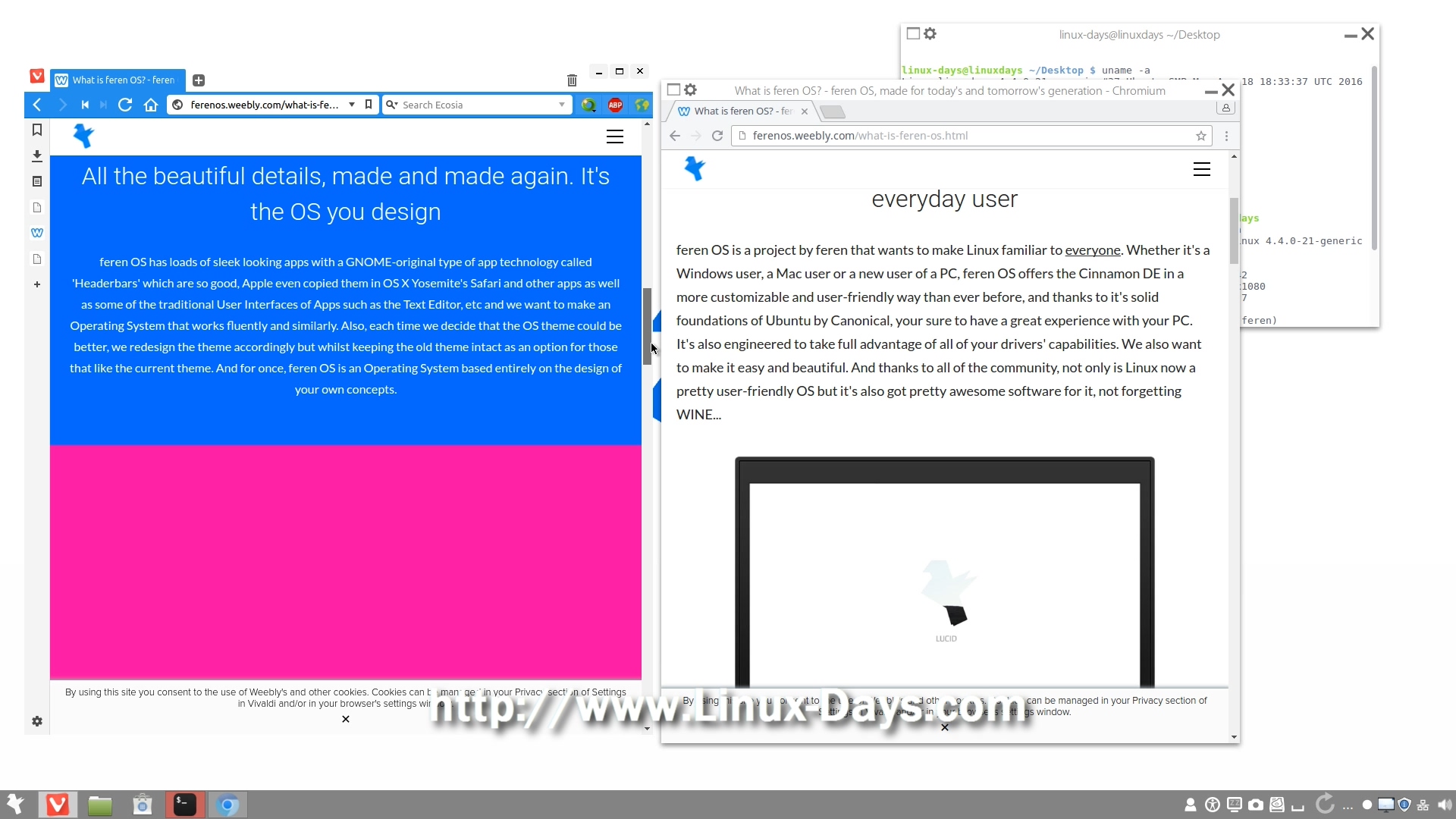The width and height of the screenshot is (1456, 819).
Task: Open the feren OS start menu on the taskbar
Action: pyautogui.click(x=15, y=804)
